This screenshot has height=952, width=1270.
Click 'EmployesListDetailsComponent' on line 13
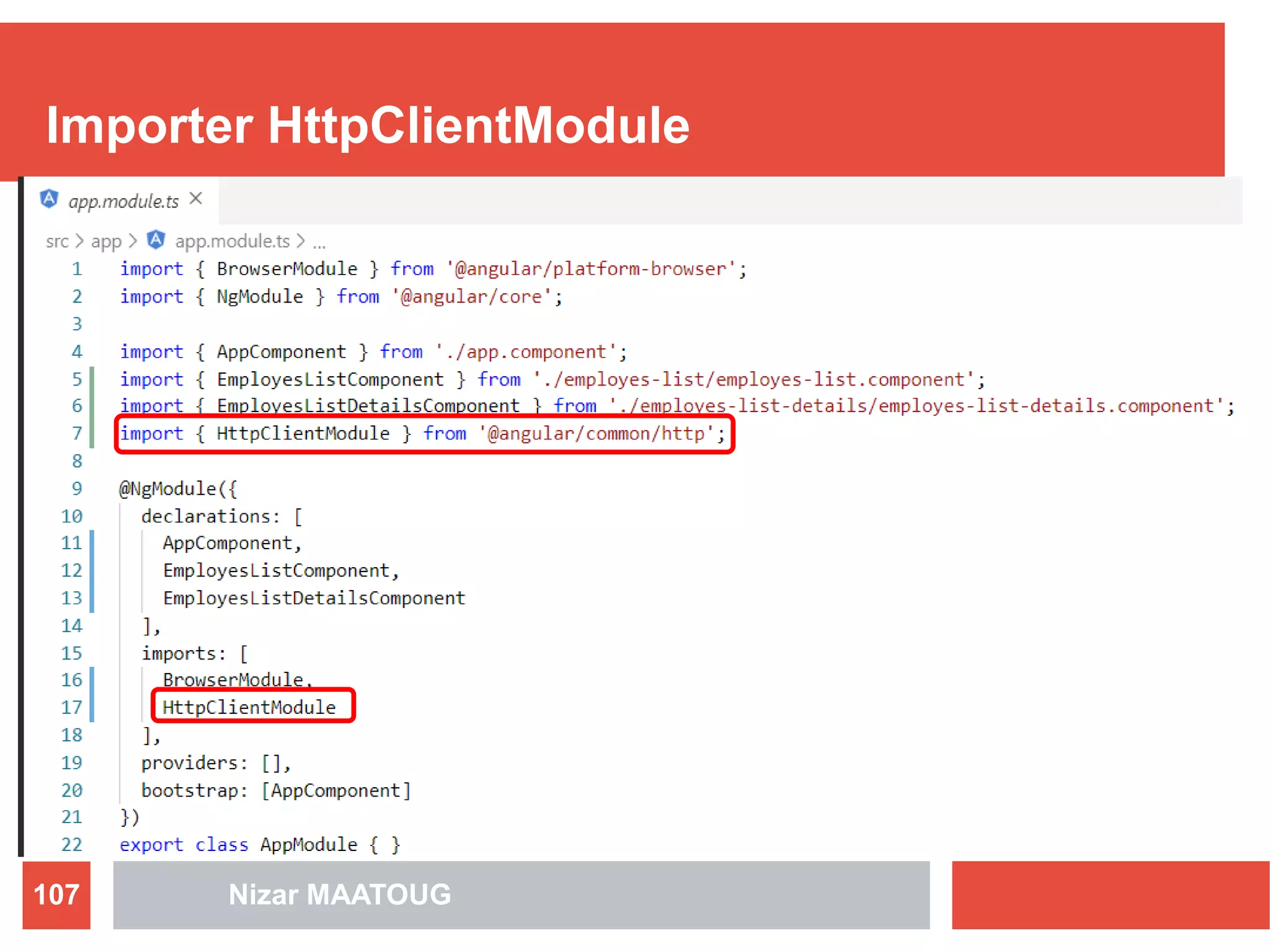(x=314, y=597)
